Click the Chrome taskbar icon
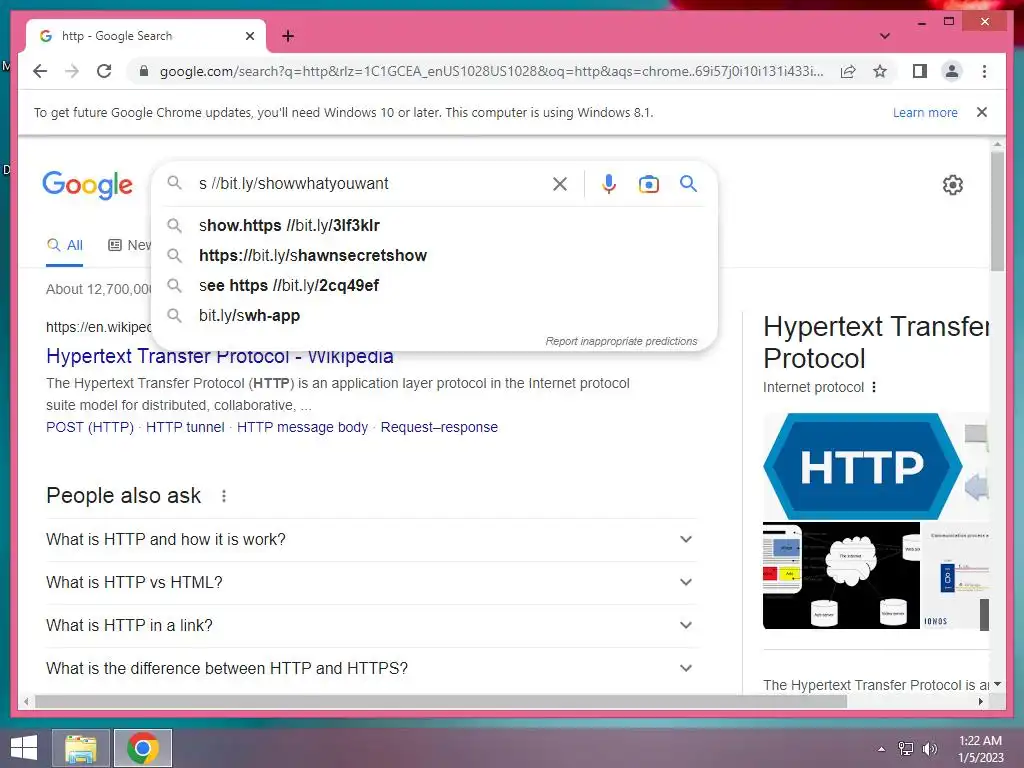Image resolution: width=1024 pixels, height=768 pixels. coord(143,748)
